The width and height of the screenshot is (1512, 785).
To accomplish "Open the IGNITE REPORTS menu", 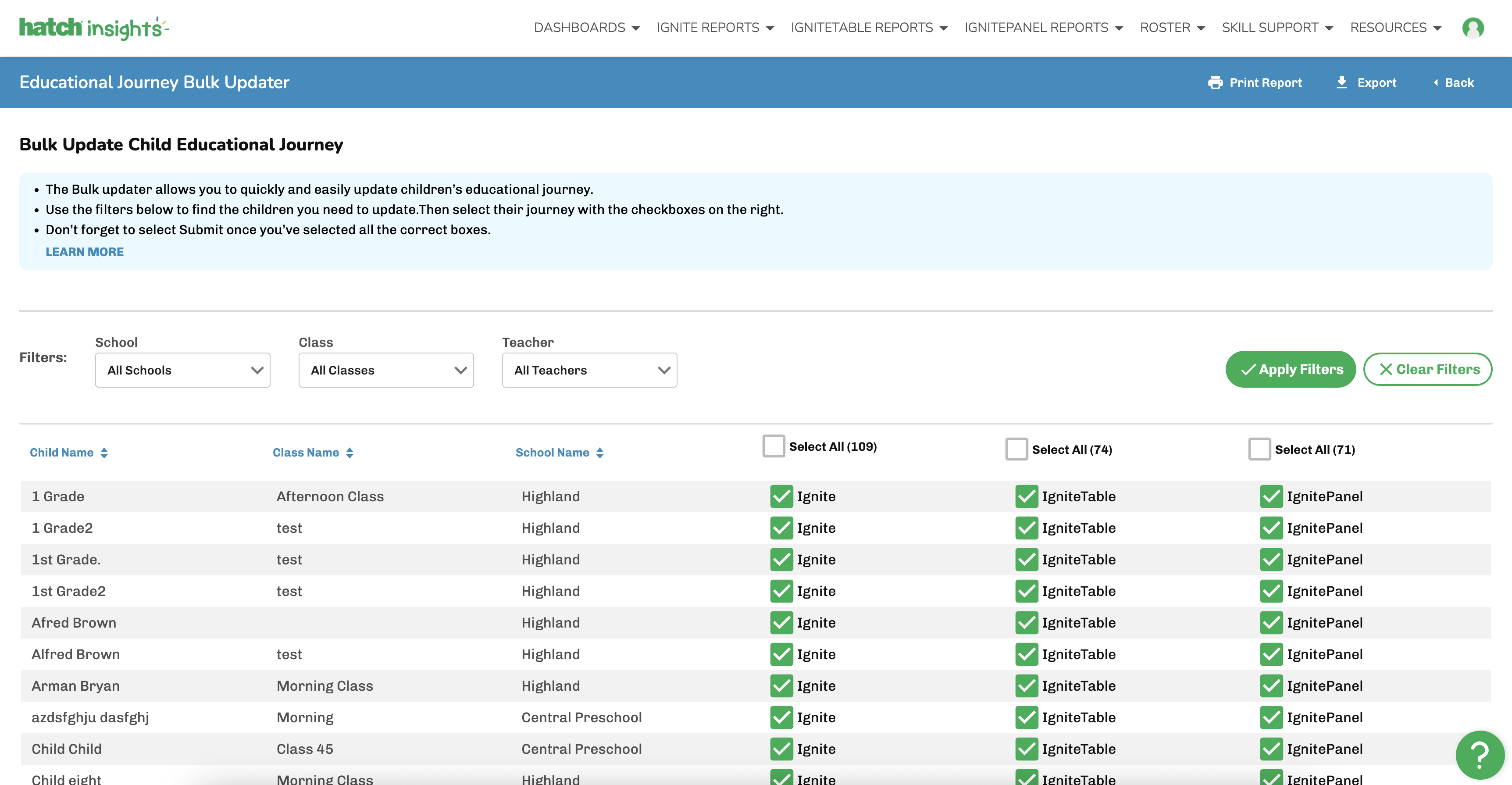I will pos(715,28).
